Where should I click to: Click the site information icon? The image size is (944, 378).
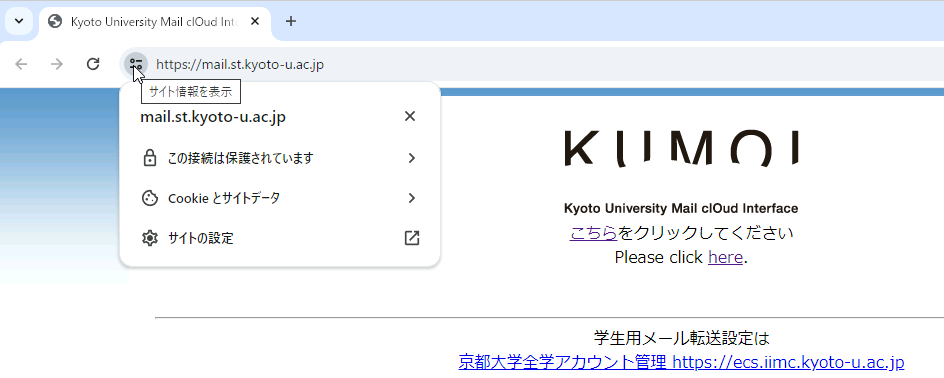(x=136, y=64)
